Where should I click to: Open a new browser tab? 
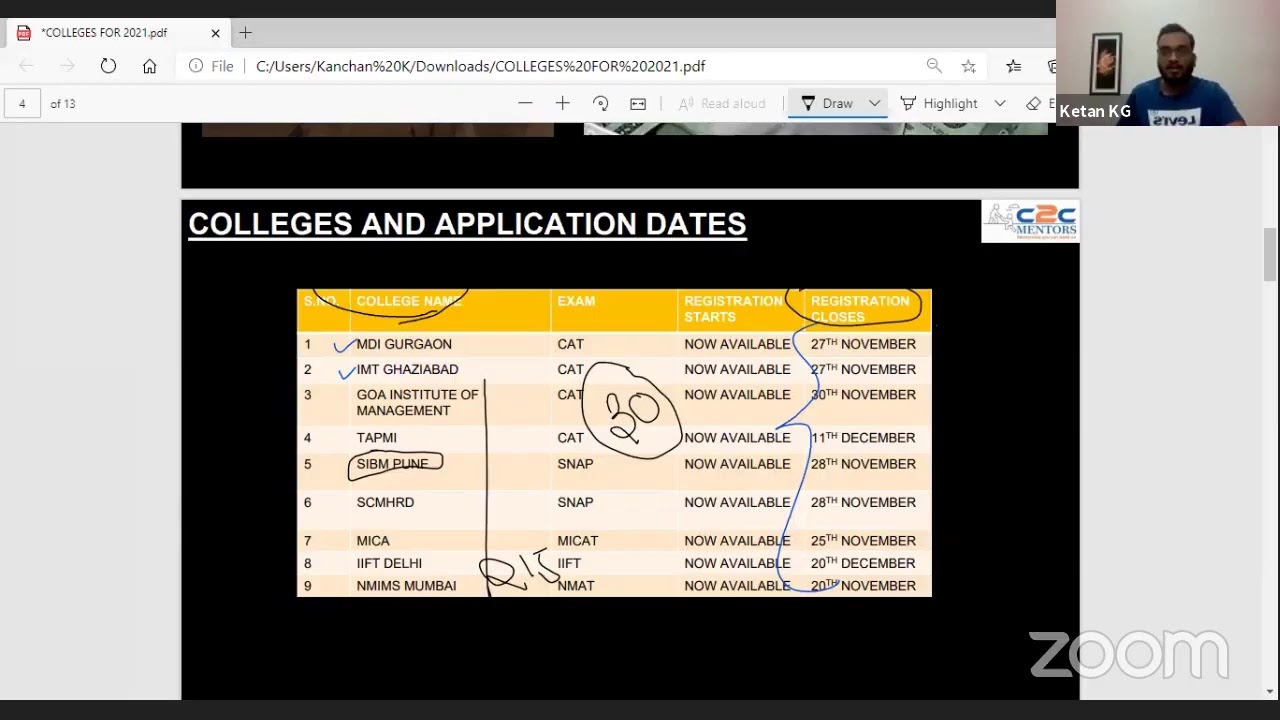pyautogui.click(x=246, y=33)
